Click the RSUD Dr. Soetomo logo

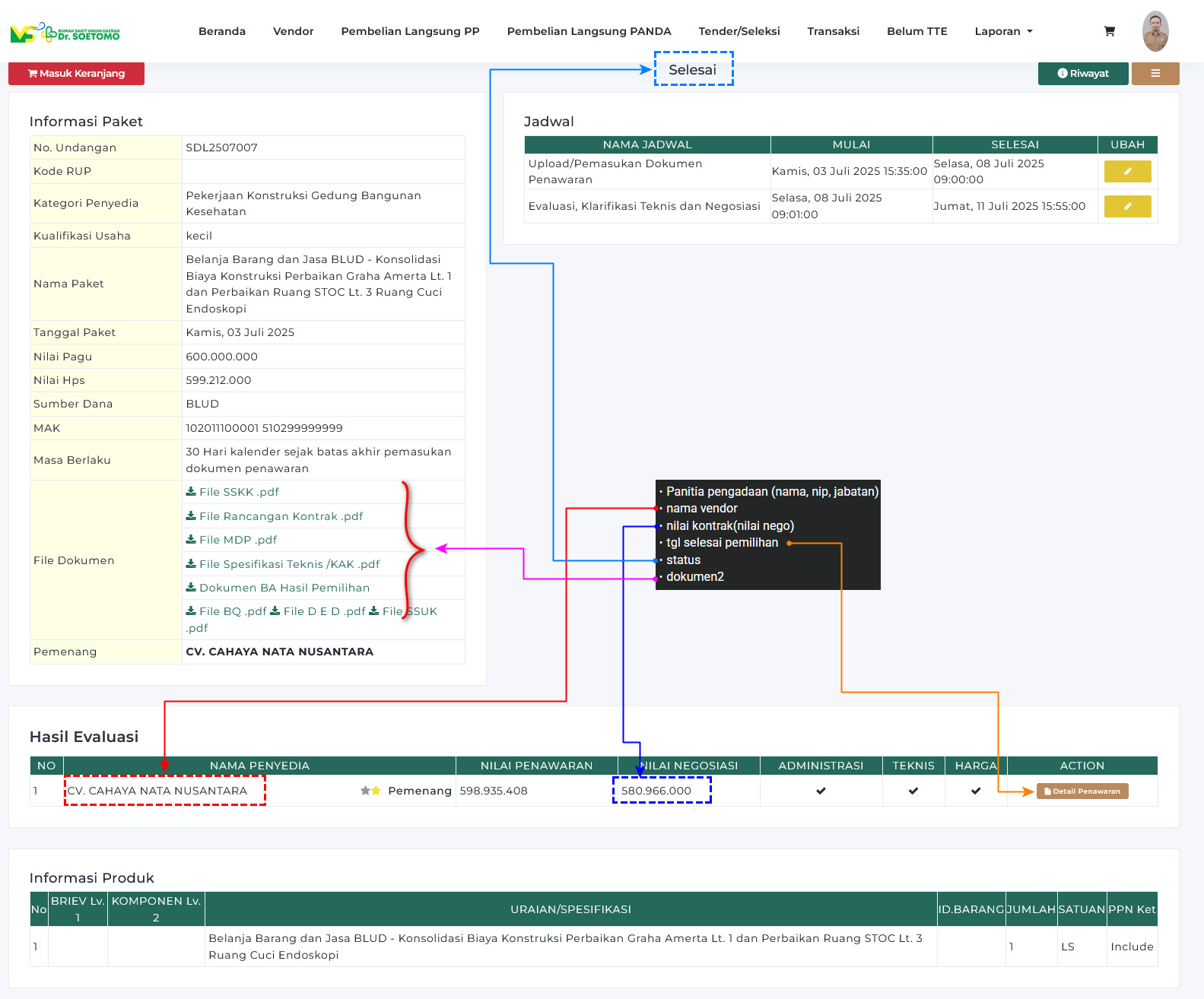coord(65,33)
